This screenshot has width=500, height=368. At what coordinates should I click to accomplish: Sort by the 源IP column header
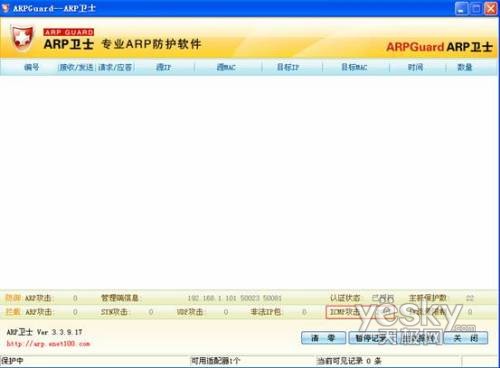[163, 67]
